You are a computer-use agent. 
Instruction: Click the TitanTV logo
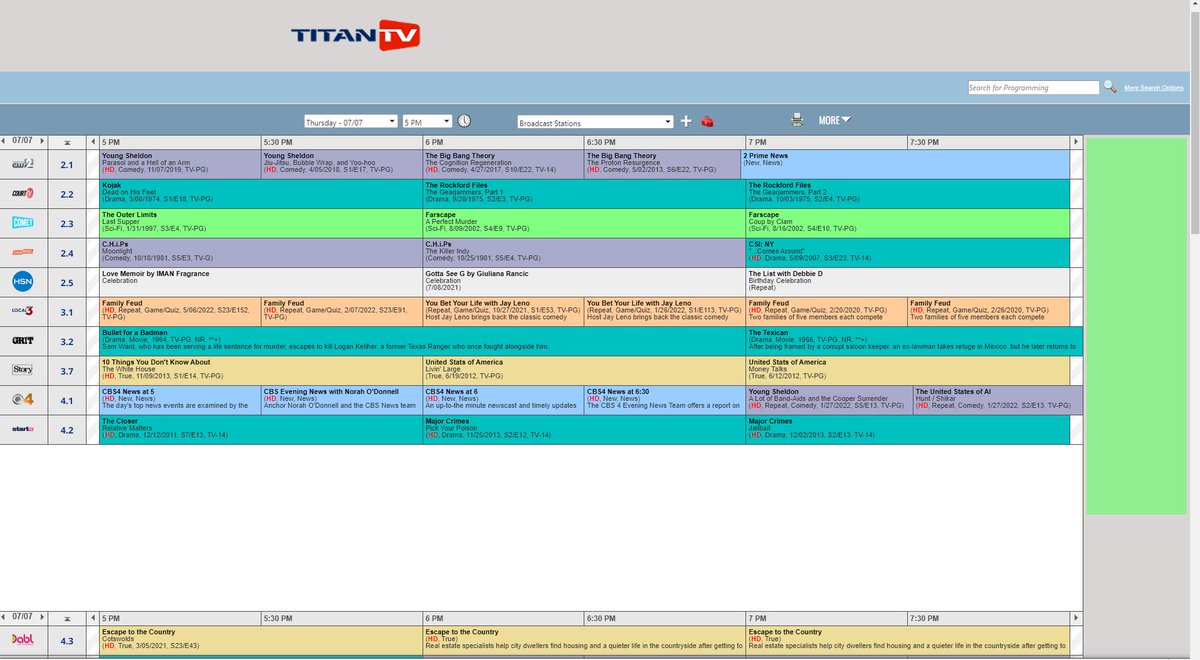point(355,35)
